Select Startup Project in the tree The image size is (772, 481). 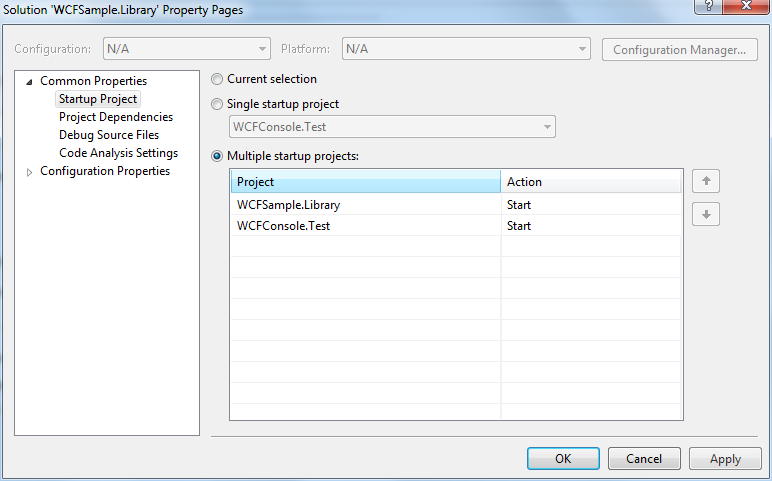[97, 99]
